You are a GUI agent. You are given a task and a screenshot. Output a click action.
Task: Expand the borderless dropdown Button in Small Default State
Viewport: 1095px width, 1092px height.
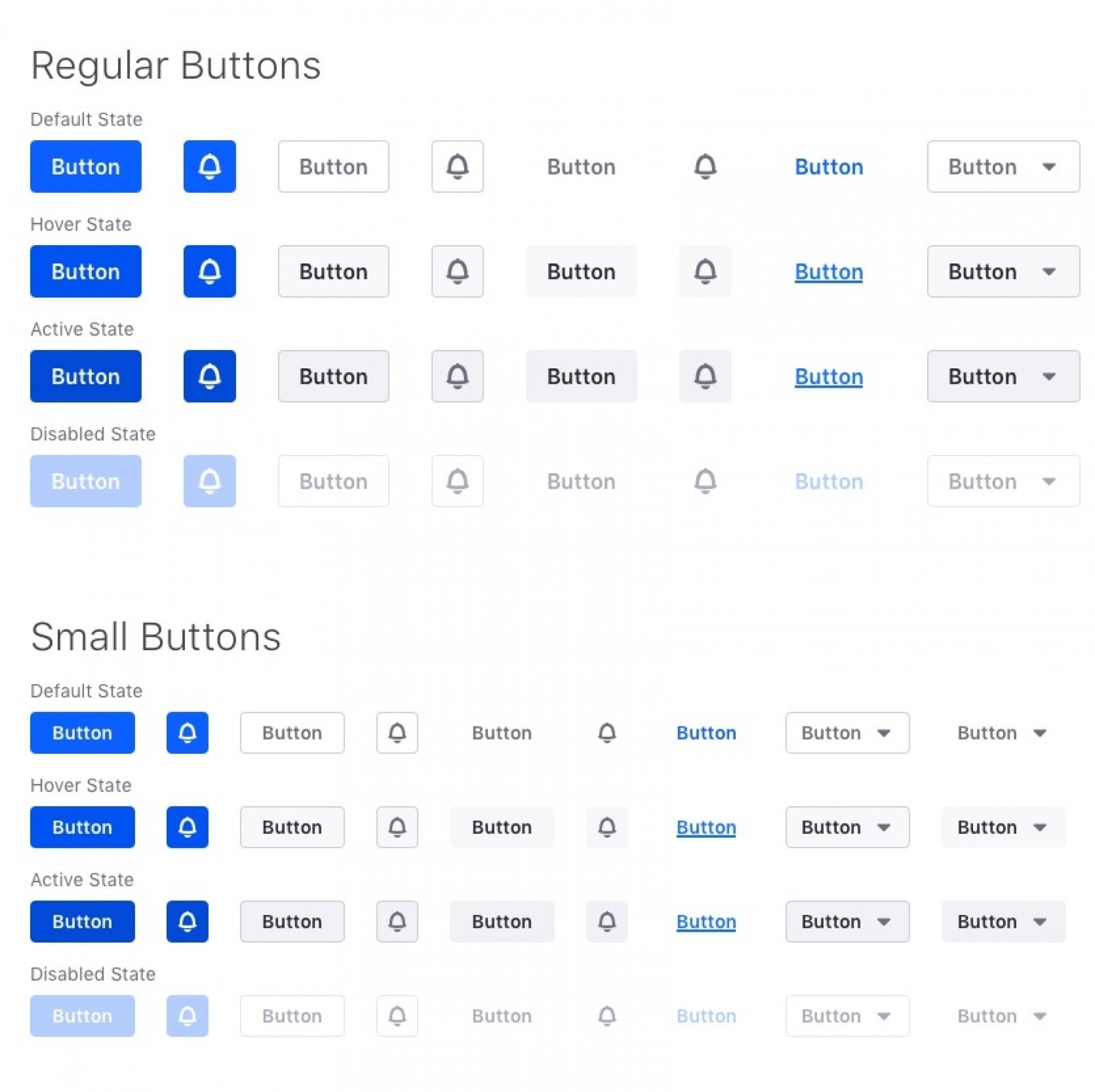(x=1003, y=733)
